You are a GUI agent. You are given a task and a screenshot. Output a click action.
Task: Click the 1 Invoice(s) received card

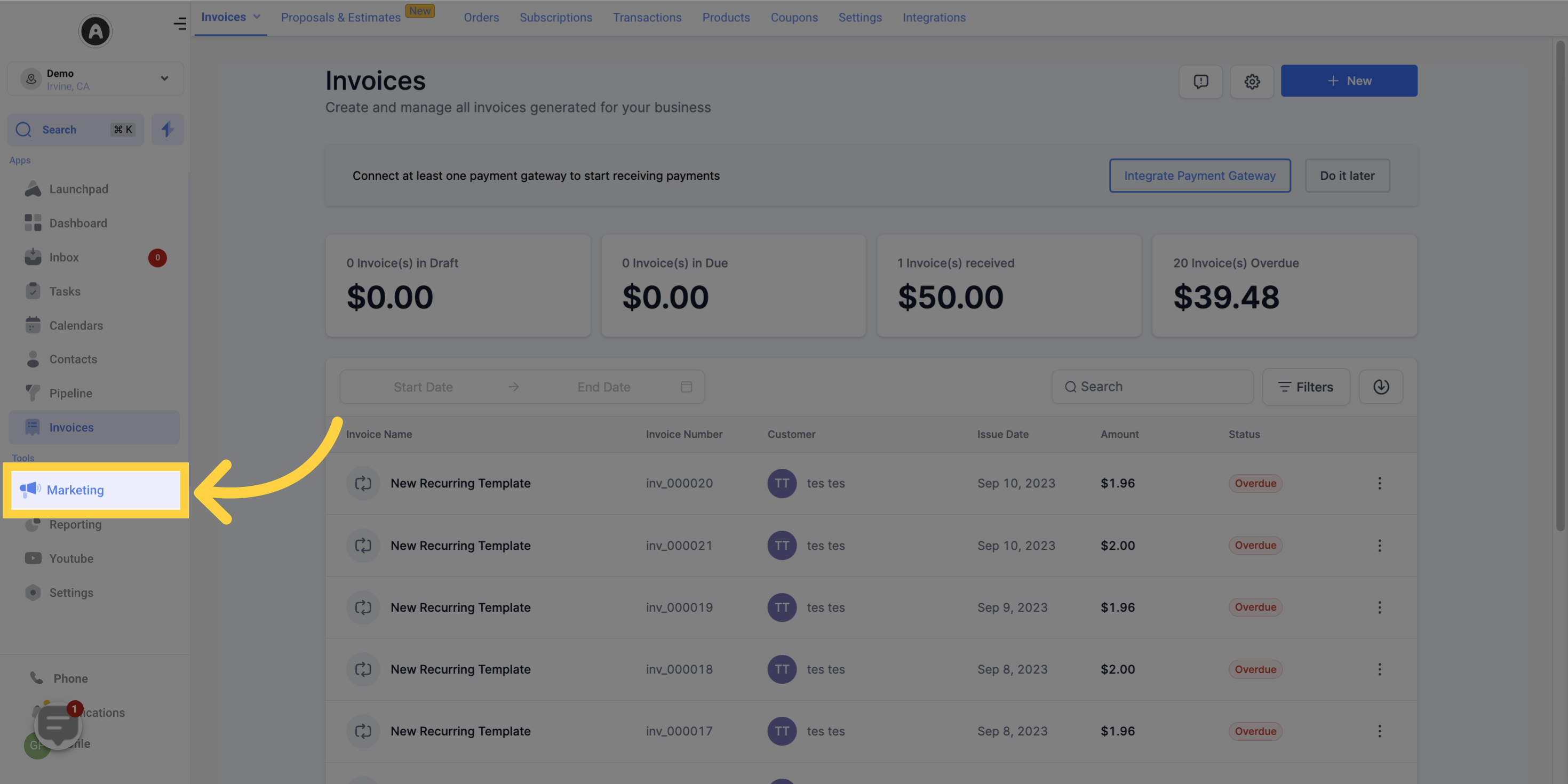1008,285
